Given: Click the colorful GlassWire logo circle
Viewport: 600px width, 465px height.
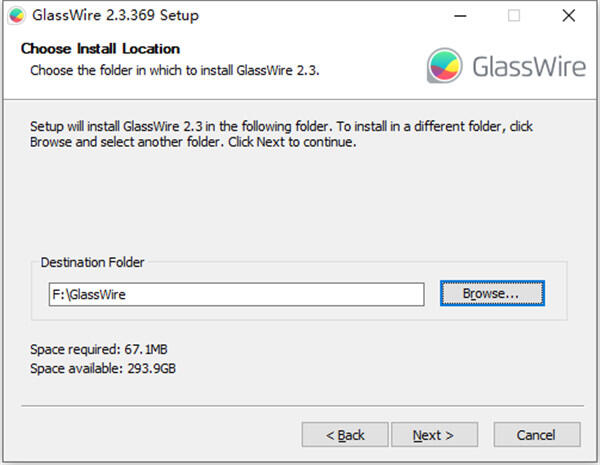Looking at the screenshot, I should click(x=443, y=65).
